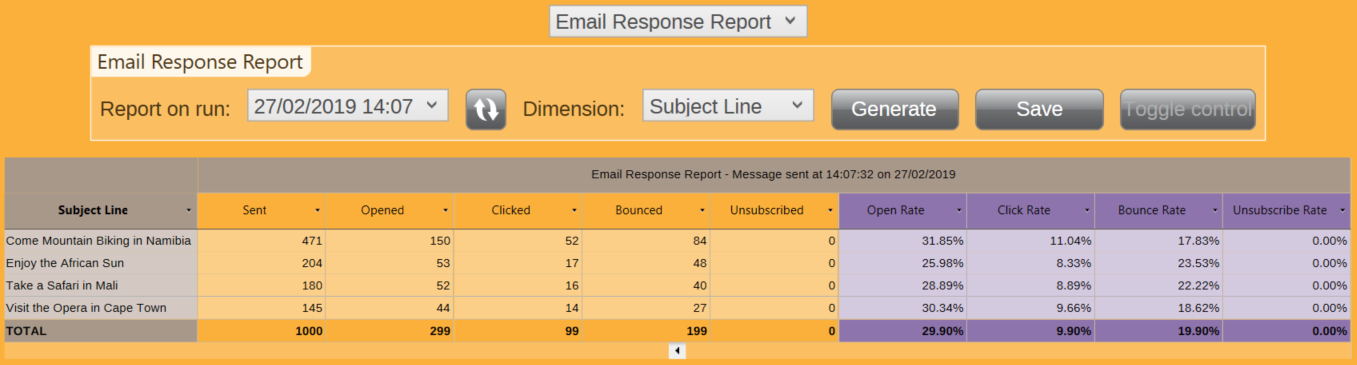The height and width of the screenshot is (365, 1357).
Task: Open the Bounced column dropdown arrow
Action: 702,211
